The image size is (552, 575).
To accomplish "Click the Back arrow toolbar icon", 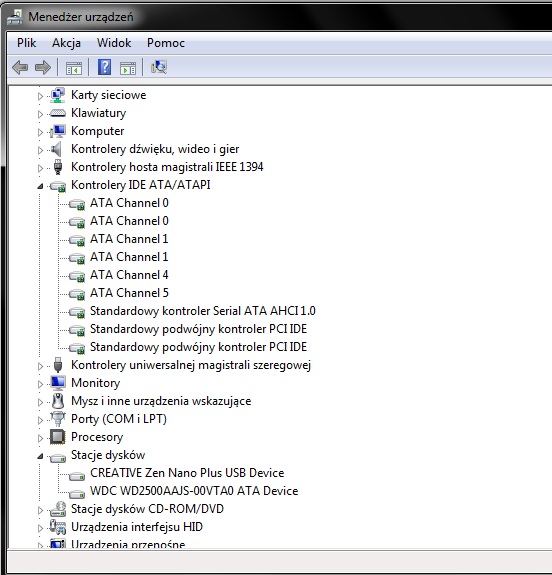I will tap(20, 67).
